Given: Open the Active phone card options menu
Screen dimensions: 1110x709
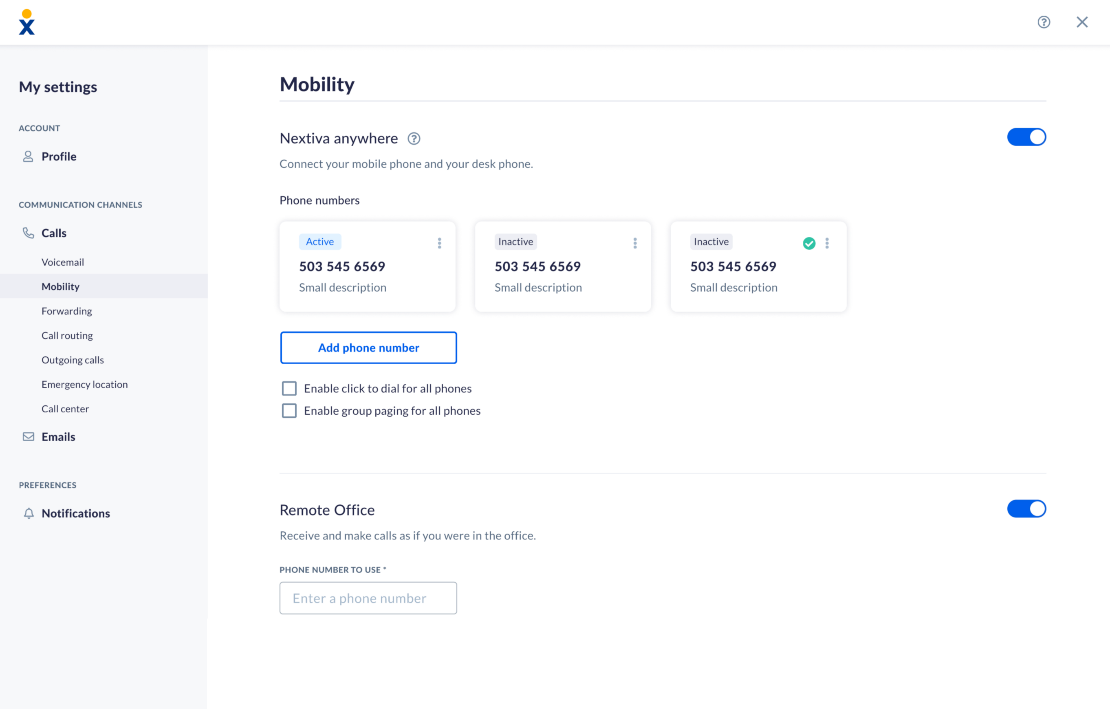Looking at the screenshot, I should tap(440, 243).
